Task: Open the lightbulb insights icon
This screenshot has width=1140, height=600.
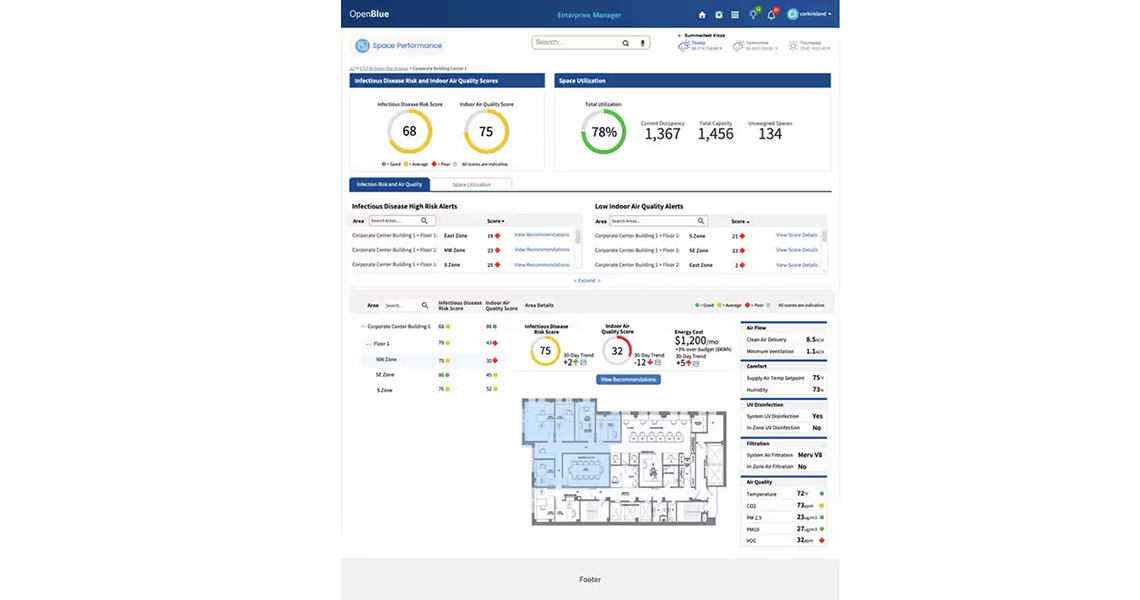Action: pos(753,15)
